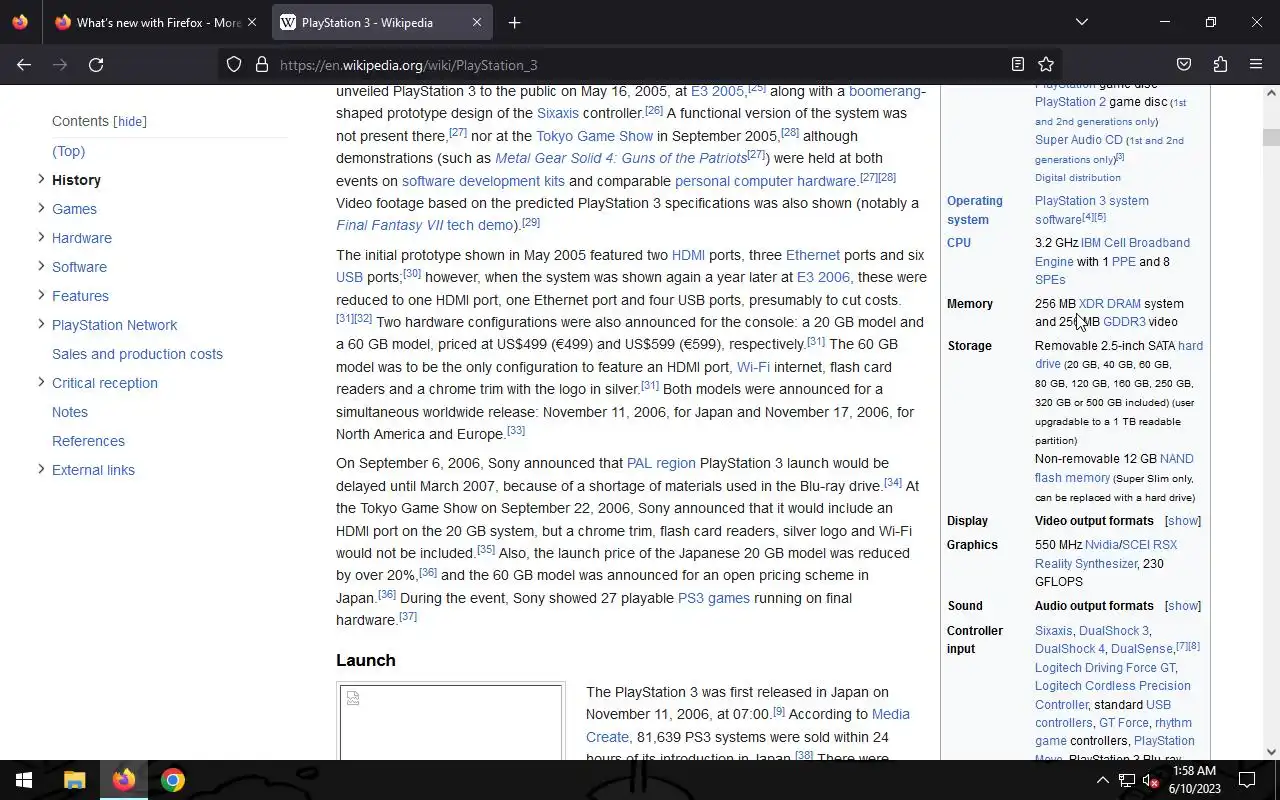
Task: Expand the Features section in Contents
Action: (x=41, y=295)
